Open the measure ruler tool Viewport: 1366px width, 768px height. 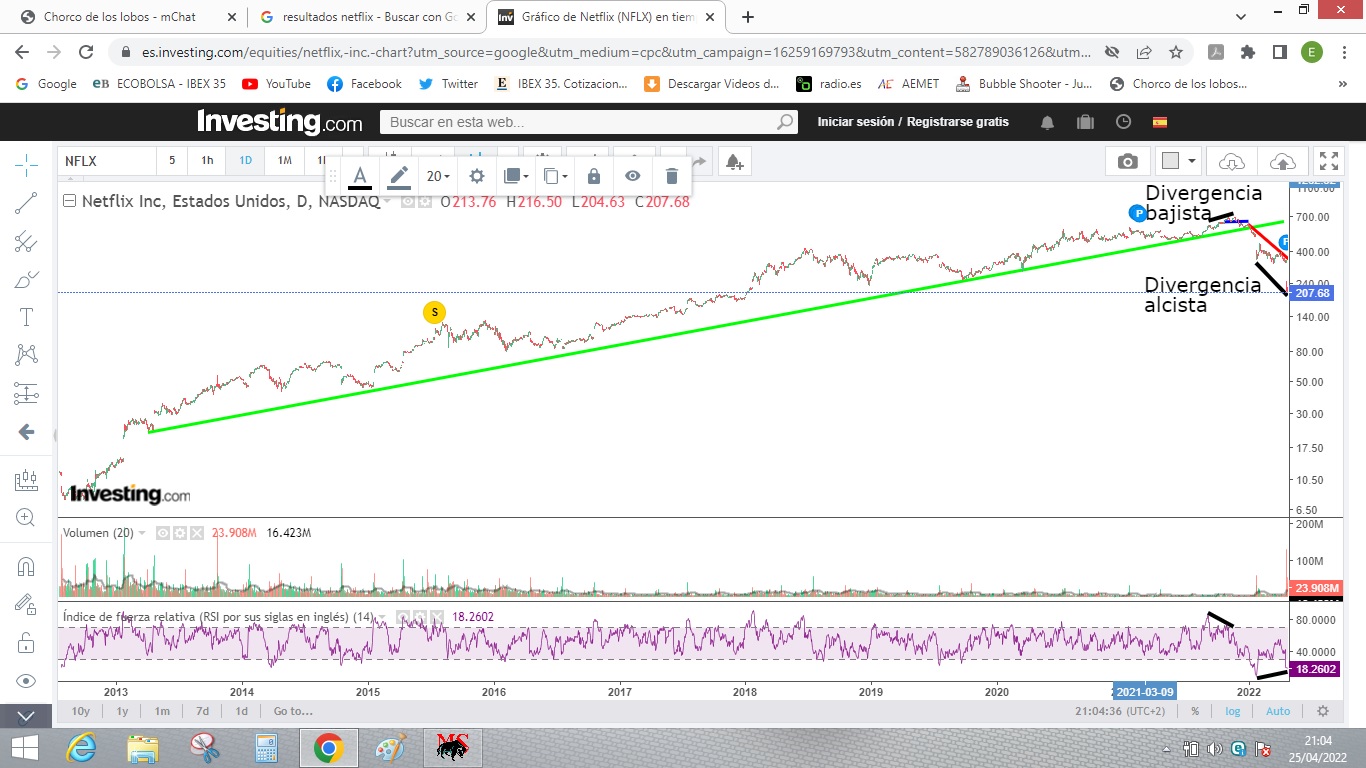(26, 481)
